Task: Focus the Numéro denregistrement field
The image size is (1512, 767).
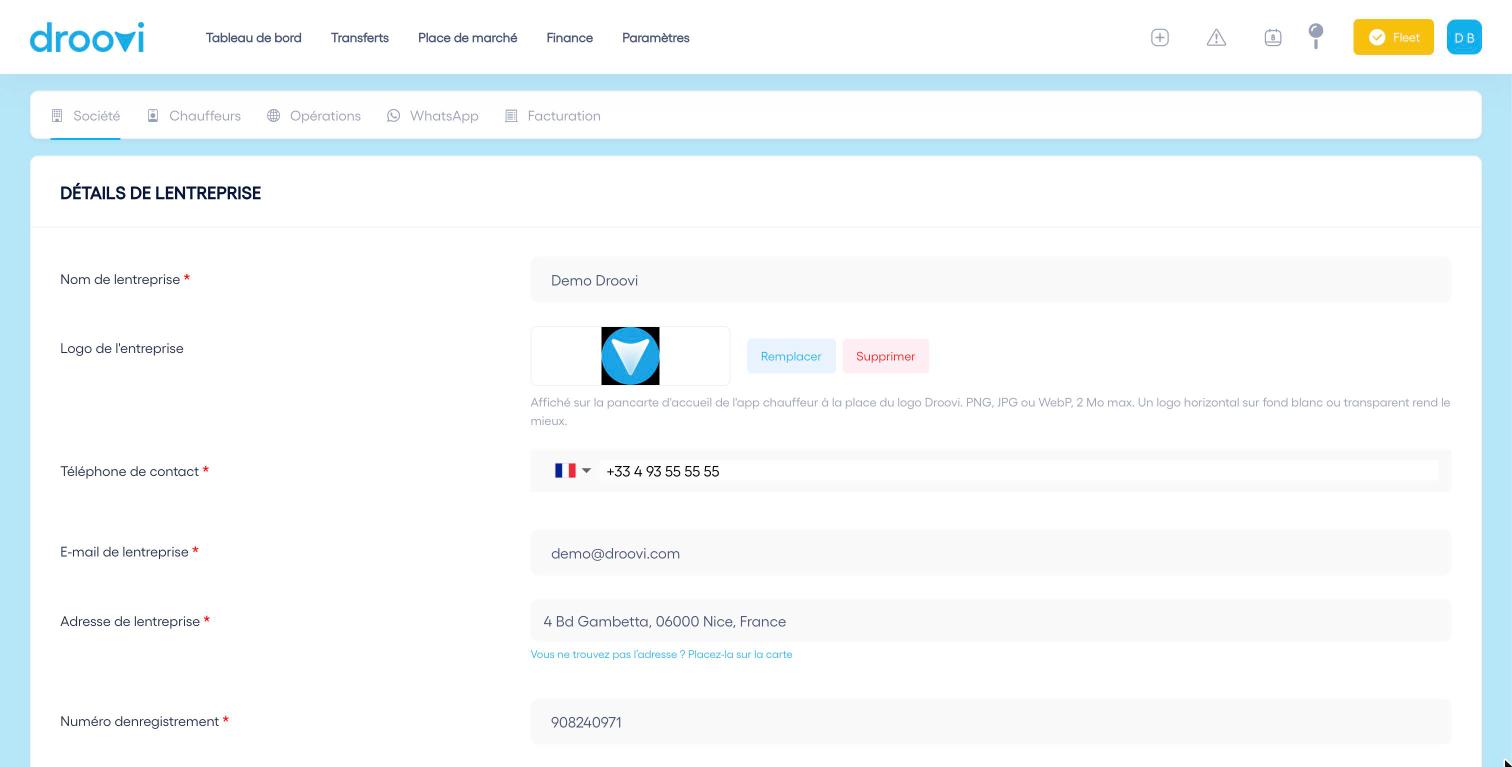Action: click(x=990, y=722)
